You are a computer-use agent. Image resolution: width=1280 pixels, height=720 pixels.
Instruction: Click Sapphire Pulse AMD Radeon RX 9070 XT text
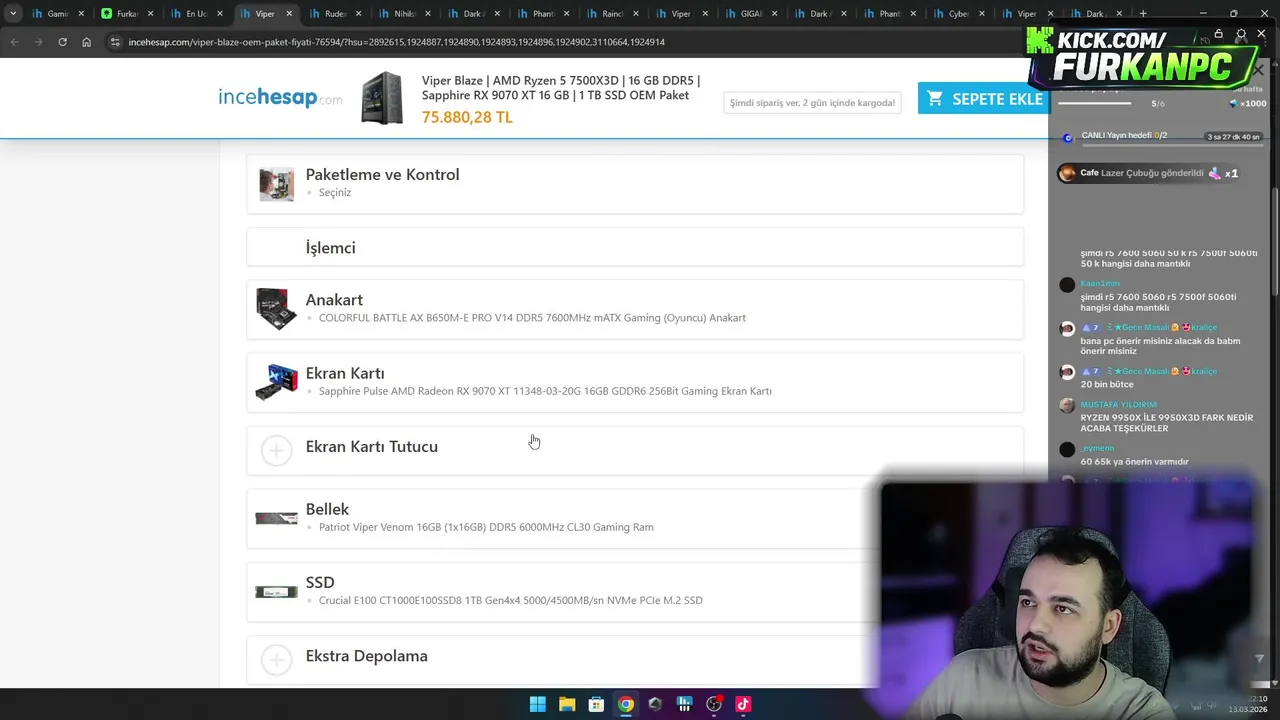pos(545,391)
